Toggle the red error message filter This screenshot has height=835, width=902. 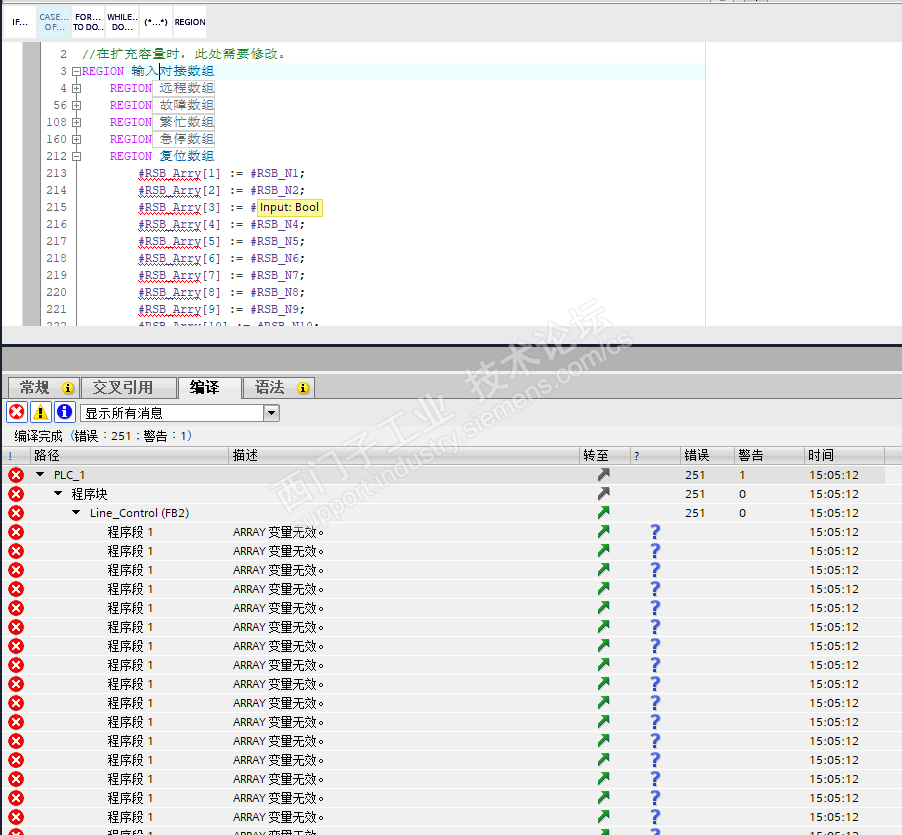(16, 412)
